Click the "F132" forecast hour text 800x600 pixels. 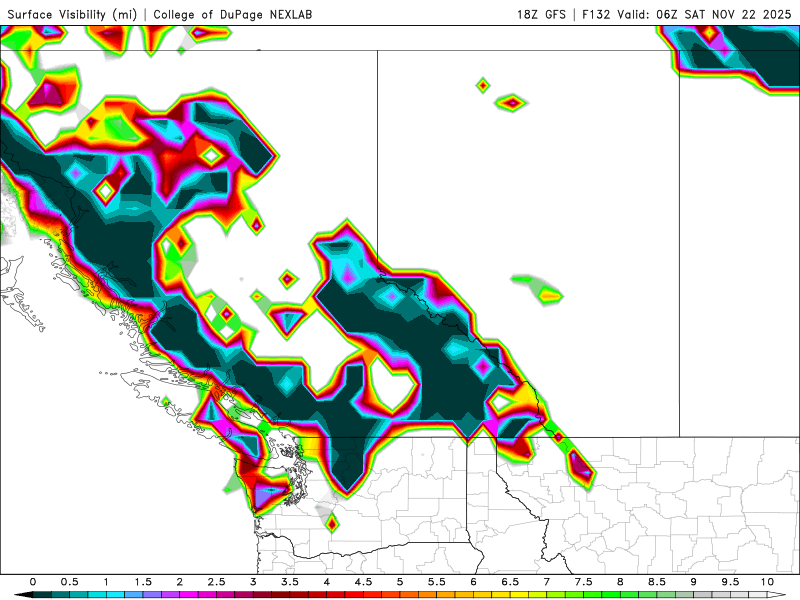pos(596,14)
